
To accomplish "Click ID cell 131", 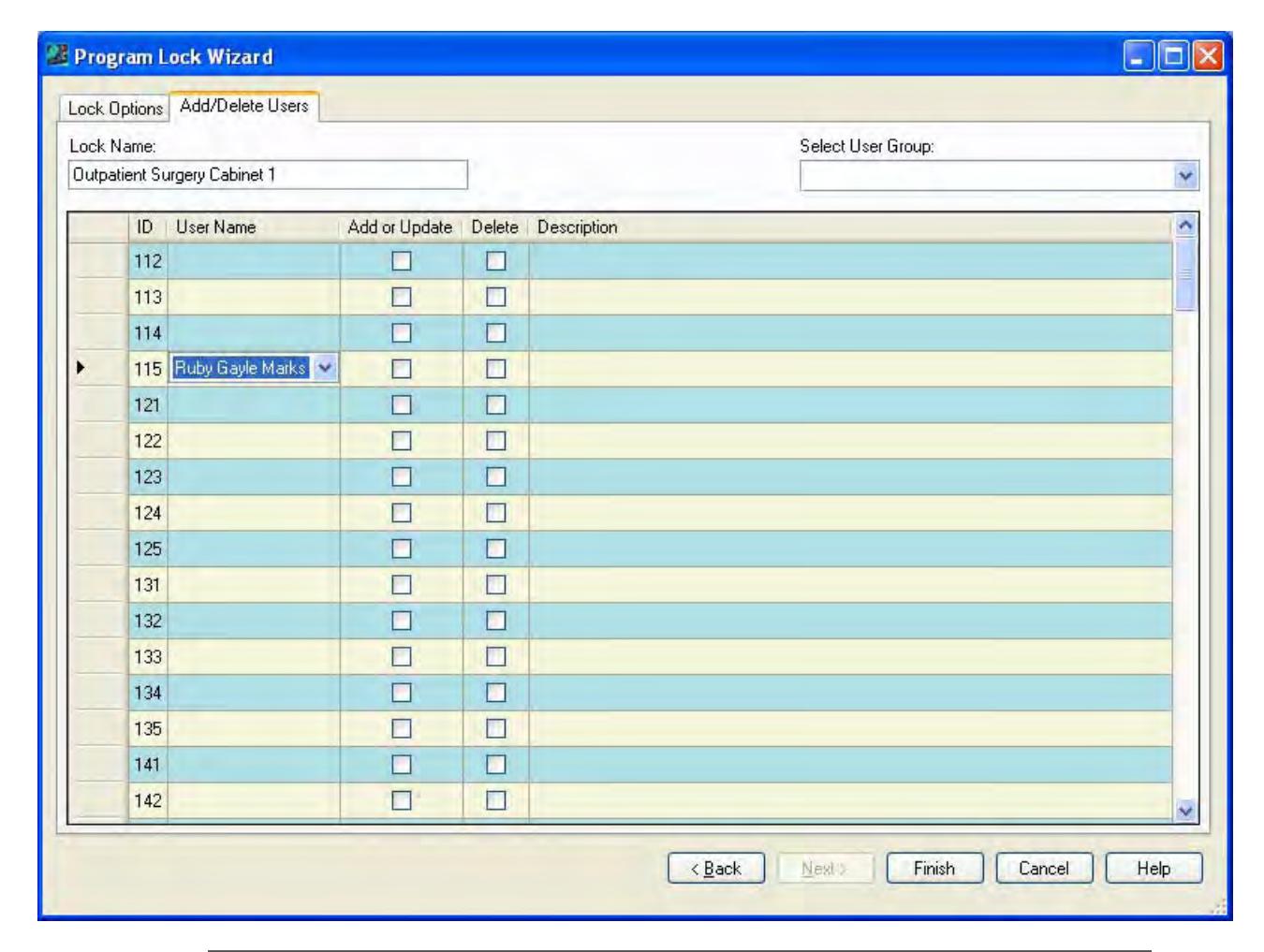I will coord(148,585).
